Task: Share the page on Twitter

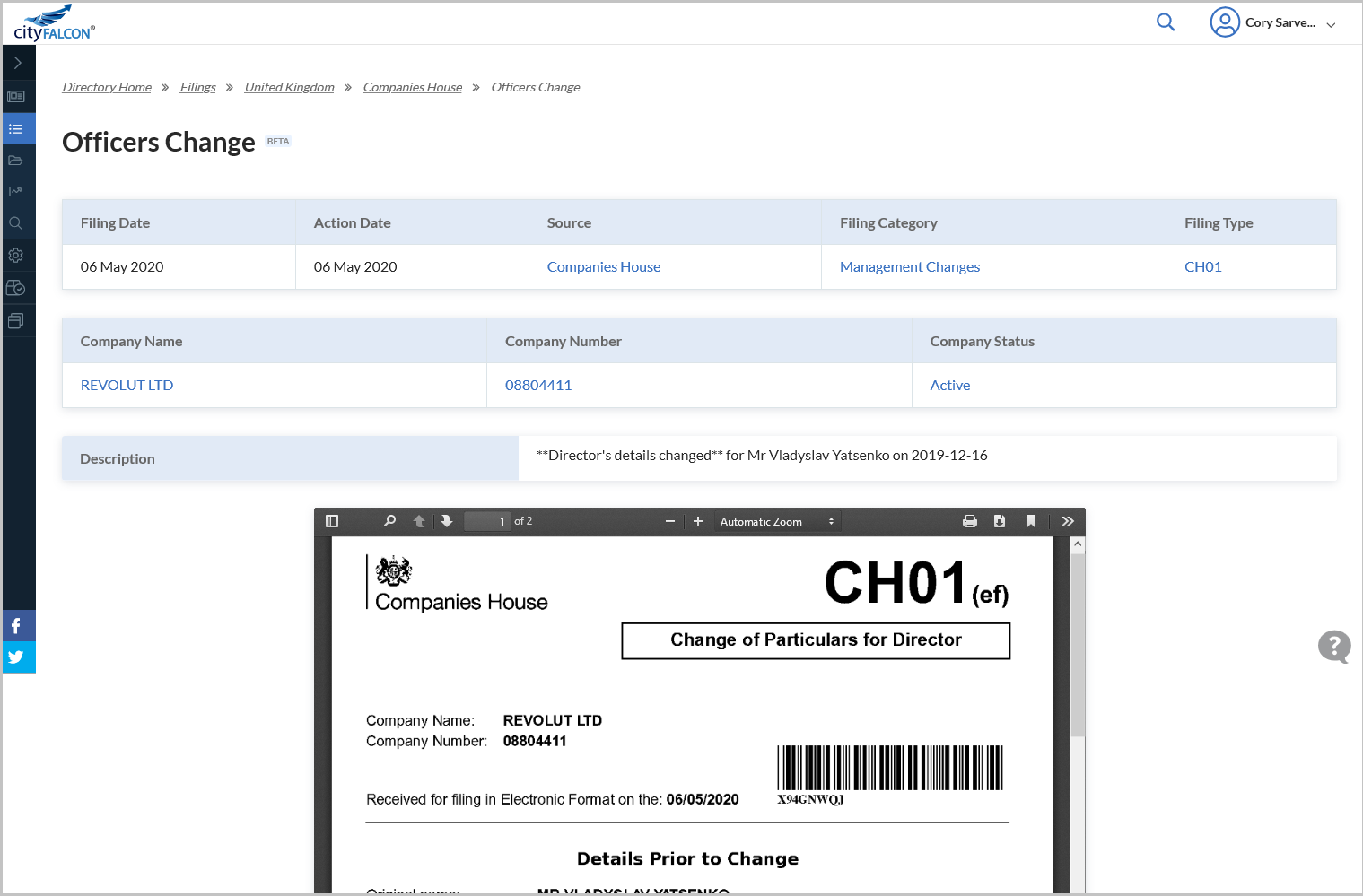Action: pos(18,657)
